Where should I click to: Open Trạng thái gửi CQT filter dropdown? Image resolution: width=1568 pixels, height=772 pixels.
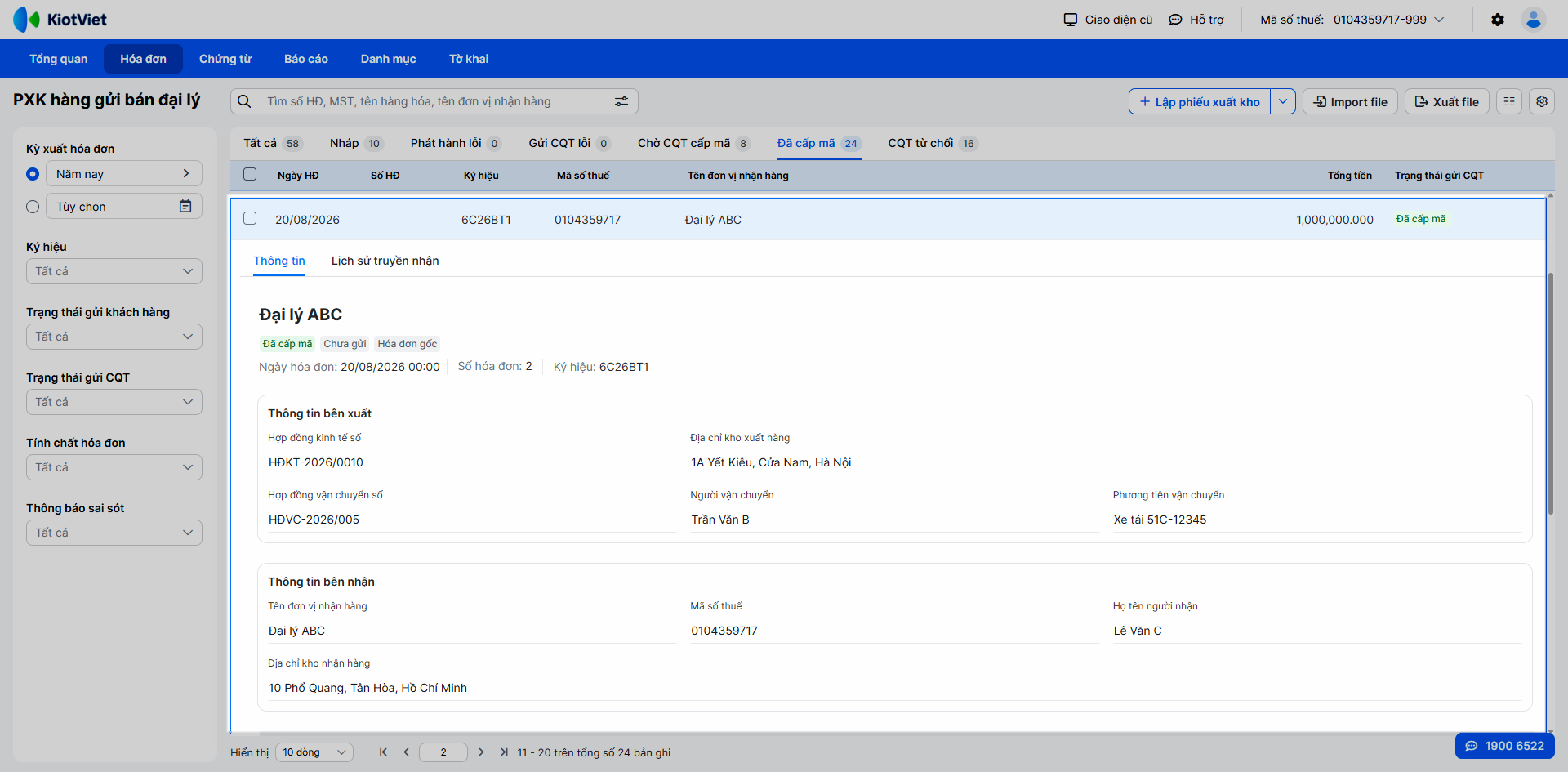(114, 402)
